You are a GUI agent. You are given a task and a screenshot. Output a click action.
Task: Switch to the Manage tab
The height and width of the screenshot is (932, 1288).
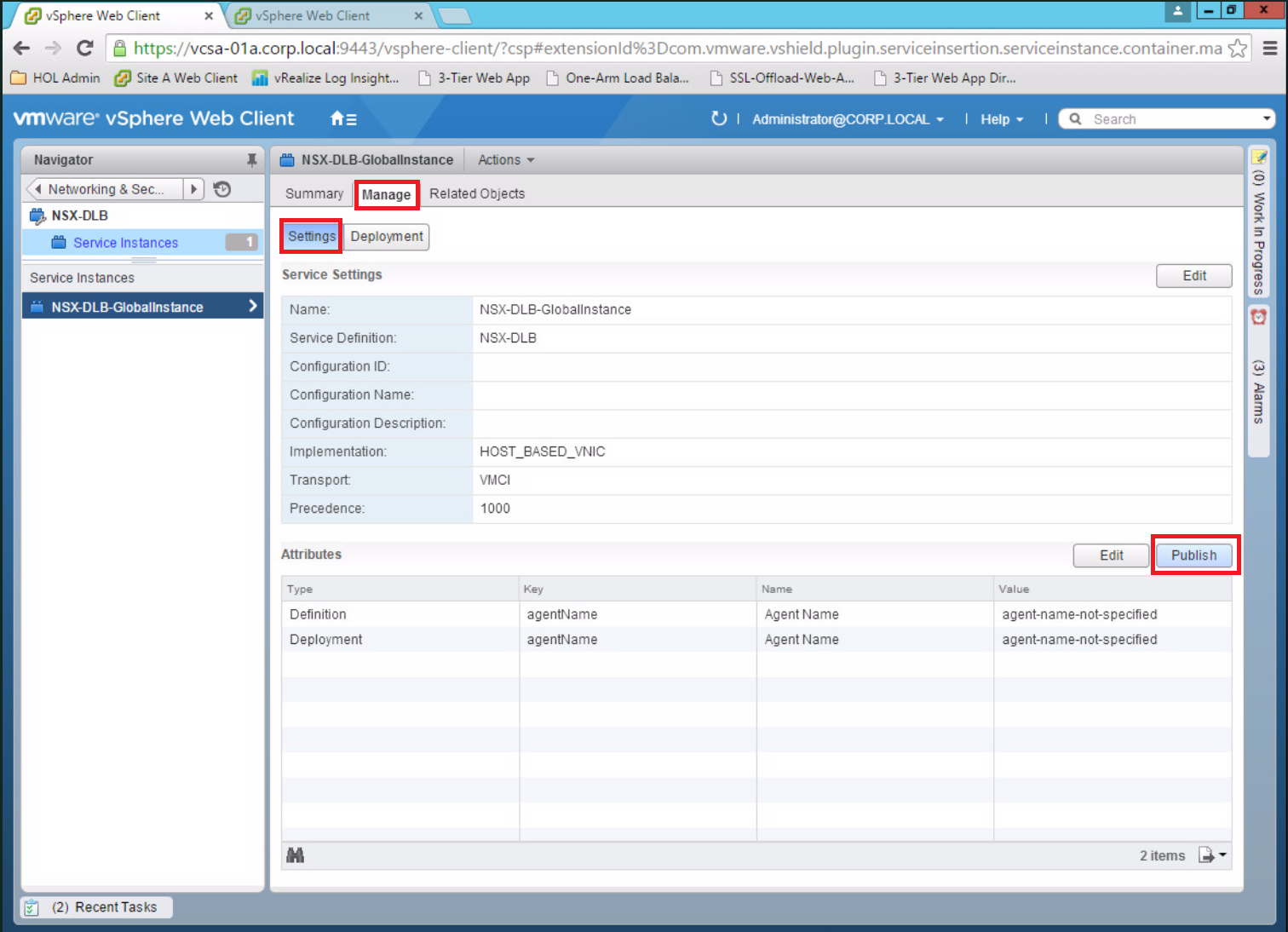pyautogui.click(x=387, y=194)
